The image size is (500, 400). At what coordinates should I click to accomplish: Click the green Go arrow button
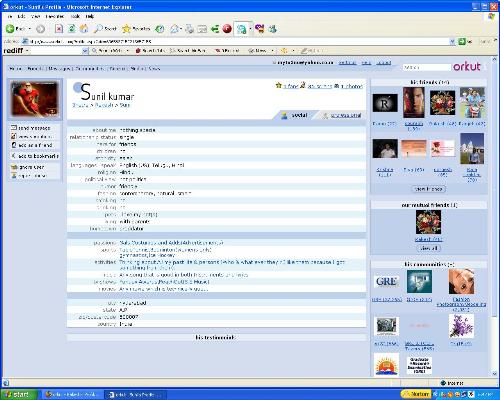tap(462, 42)
